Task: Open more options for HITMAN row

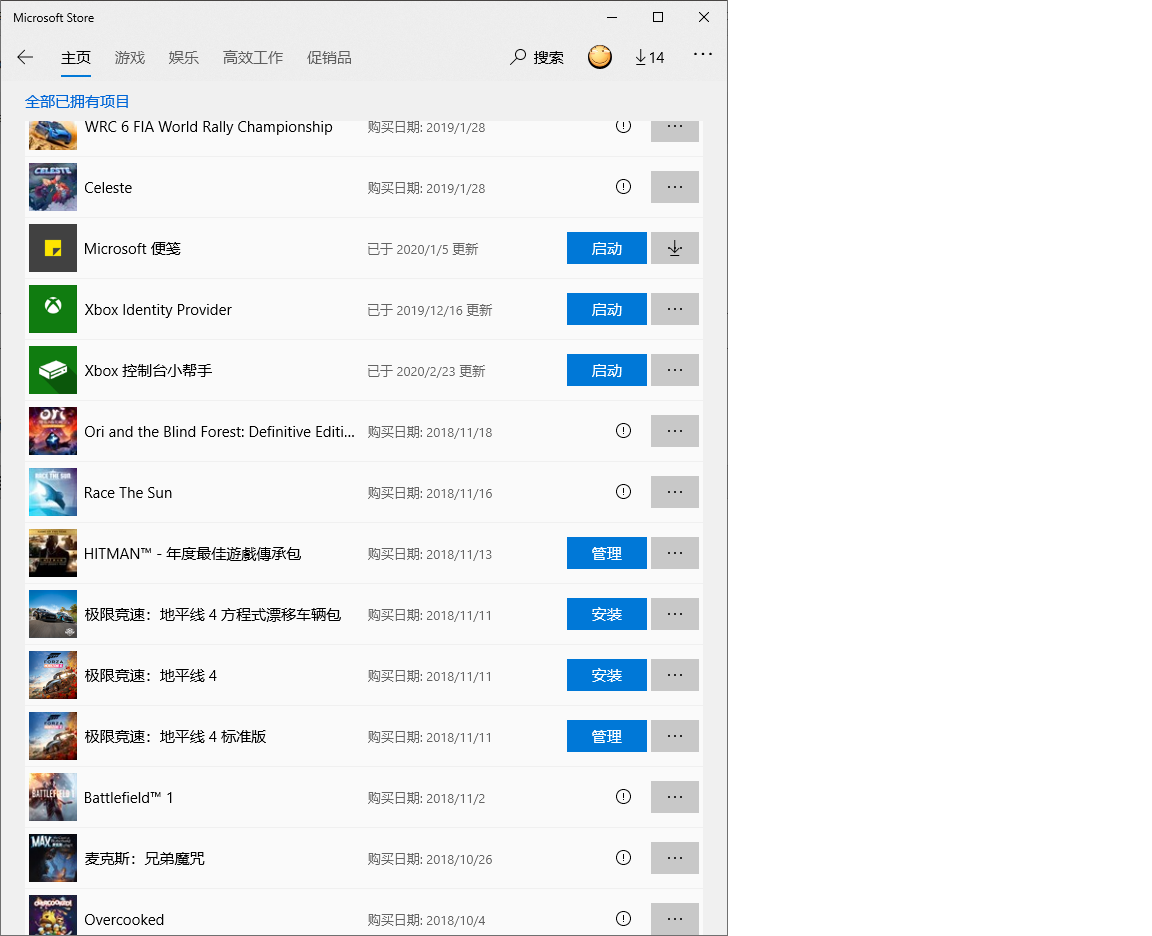Action: tap(674, 553)
